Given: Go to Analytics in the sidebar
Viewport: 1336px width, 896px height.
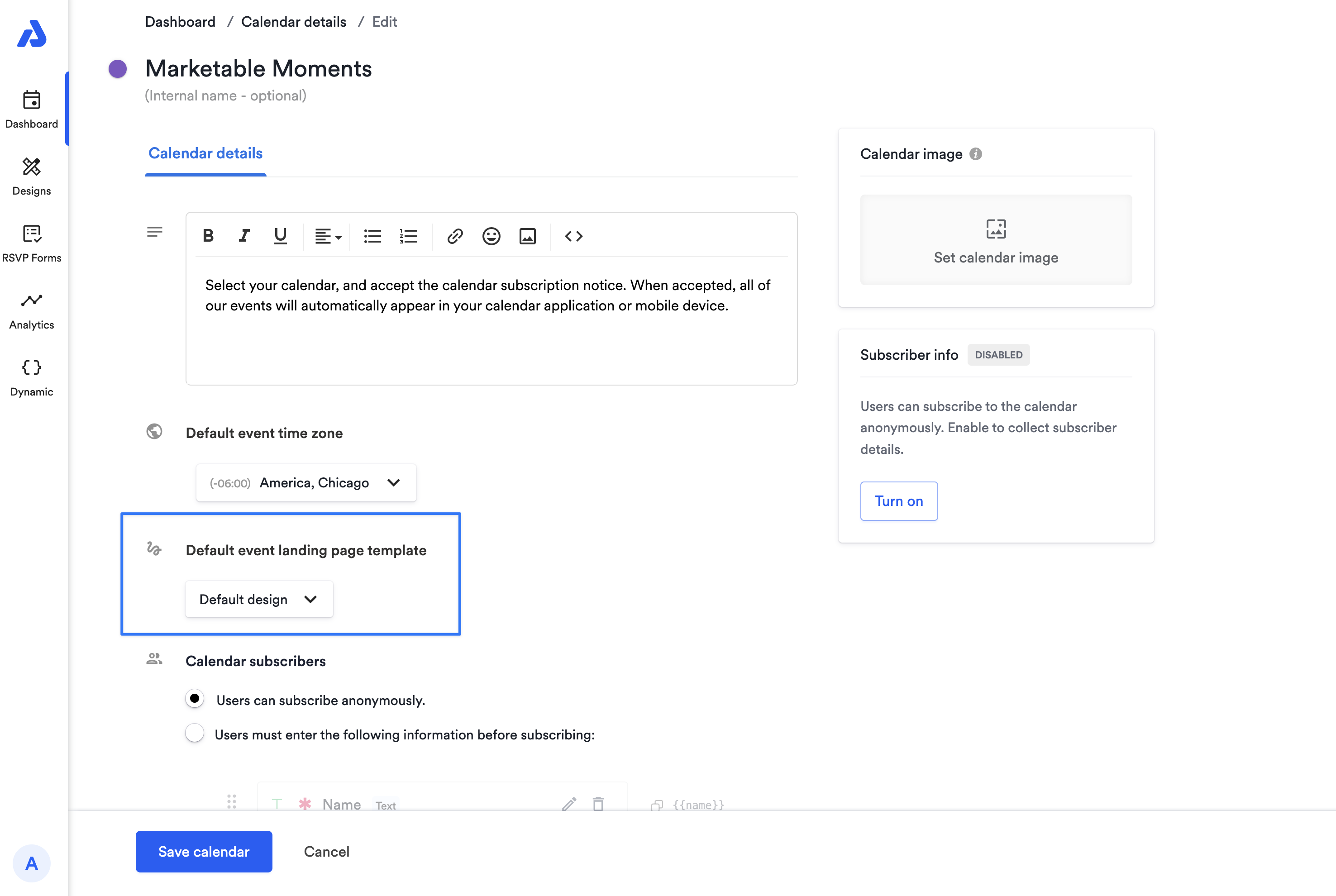Looking at the screenshot, I should 31,310.
